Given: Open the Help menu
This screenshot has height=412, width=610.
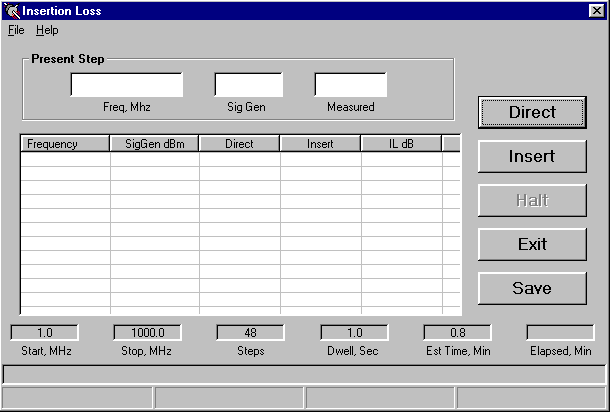Looking at the screenshot, I should click(x=47, y=30).
